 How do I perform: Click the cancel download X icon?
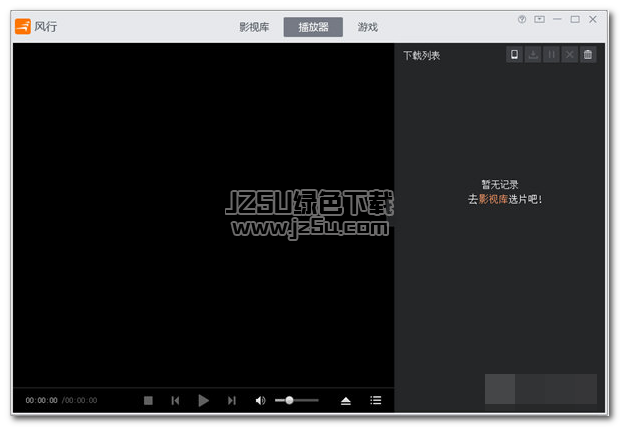click(570, 55)
